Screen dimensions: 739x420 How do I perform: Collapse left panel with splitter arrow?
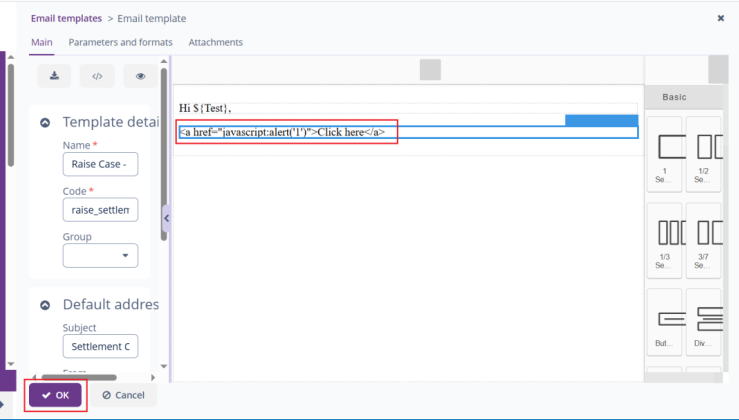point(166,218)
